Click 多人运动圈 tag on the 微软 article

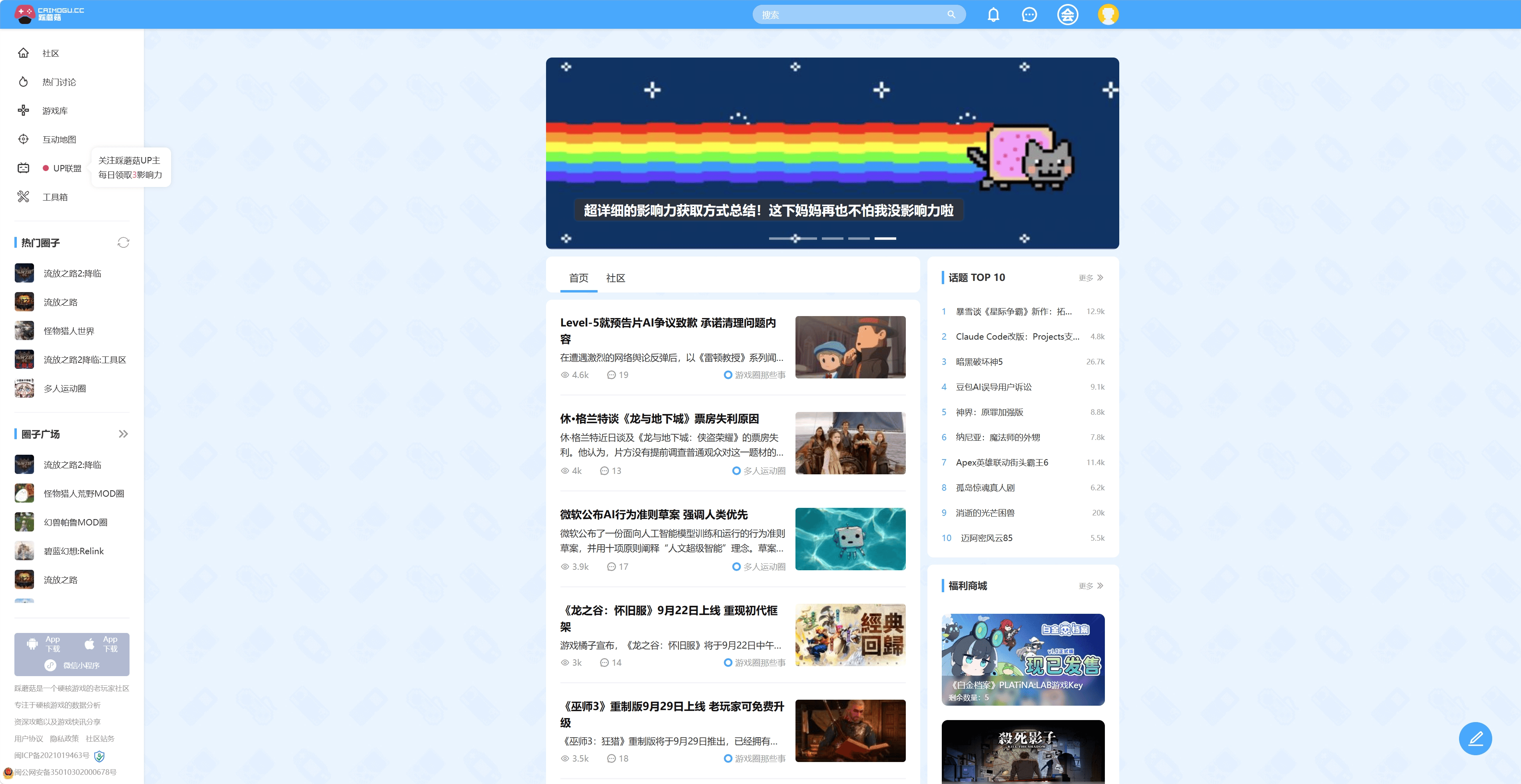tap(759, 567)
